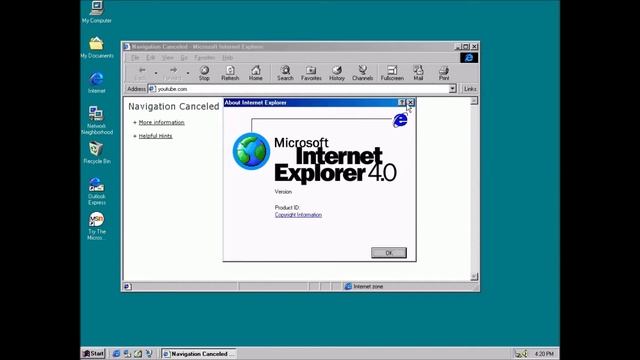Screen dimensions: 640x360
Task: Expand the Address bar dropdown list
Action: click(452, 89)
